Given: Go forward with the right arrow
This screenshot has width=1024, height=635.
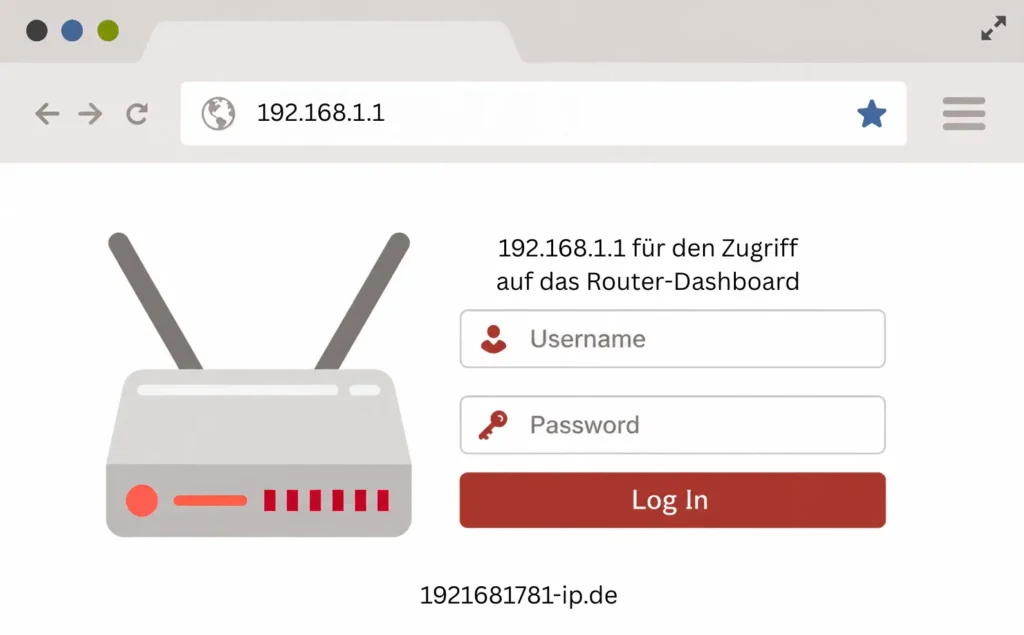Looking at the screenshot, I should point(90,114).
